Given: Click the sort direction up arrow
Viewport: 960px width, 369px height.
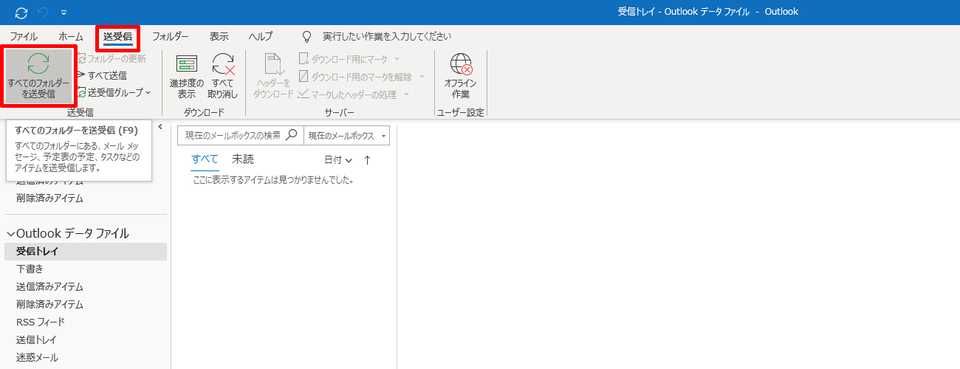Looking at the screenshot, I should click(x=367, y=160).
